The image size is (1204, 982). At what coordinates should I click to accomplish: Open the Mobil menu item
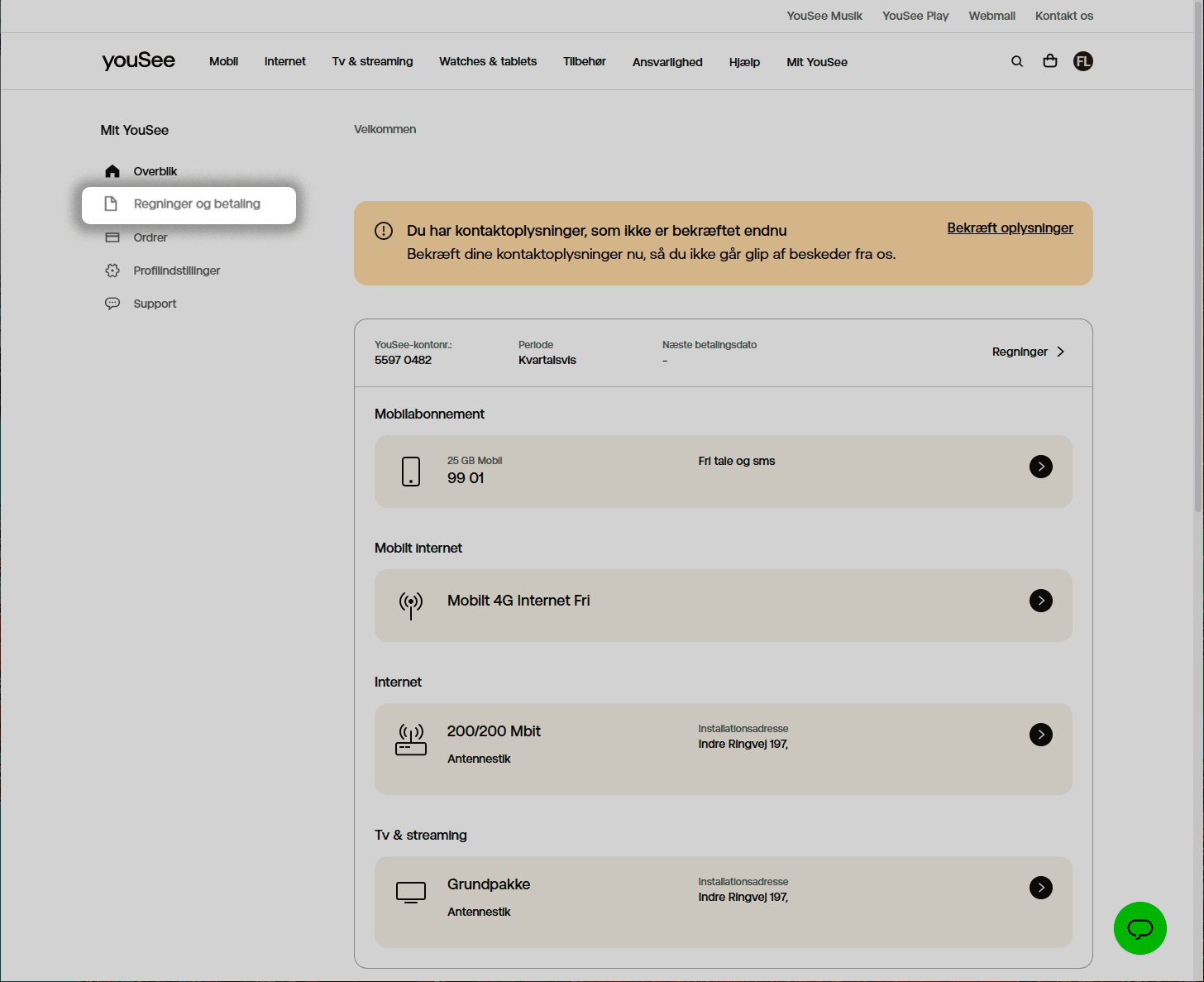223,61
